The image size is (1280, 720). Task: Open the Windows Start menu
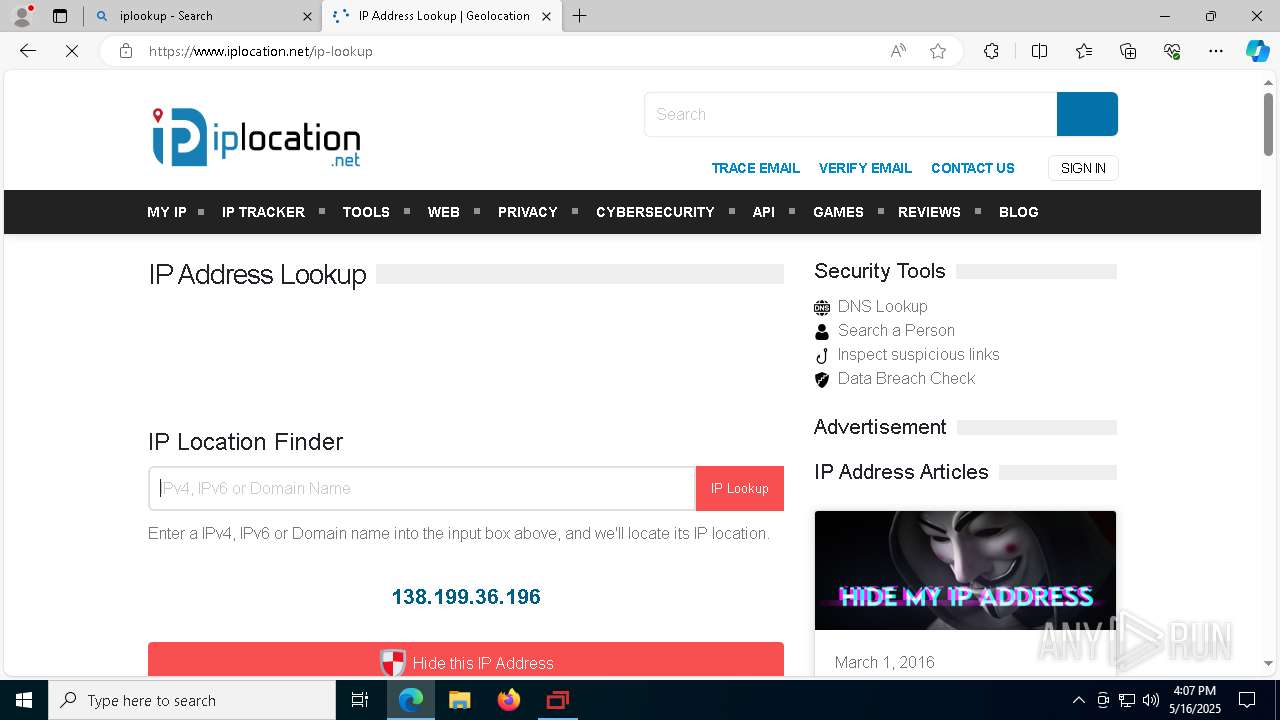(24, 700)
